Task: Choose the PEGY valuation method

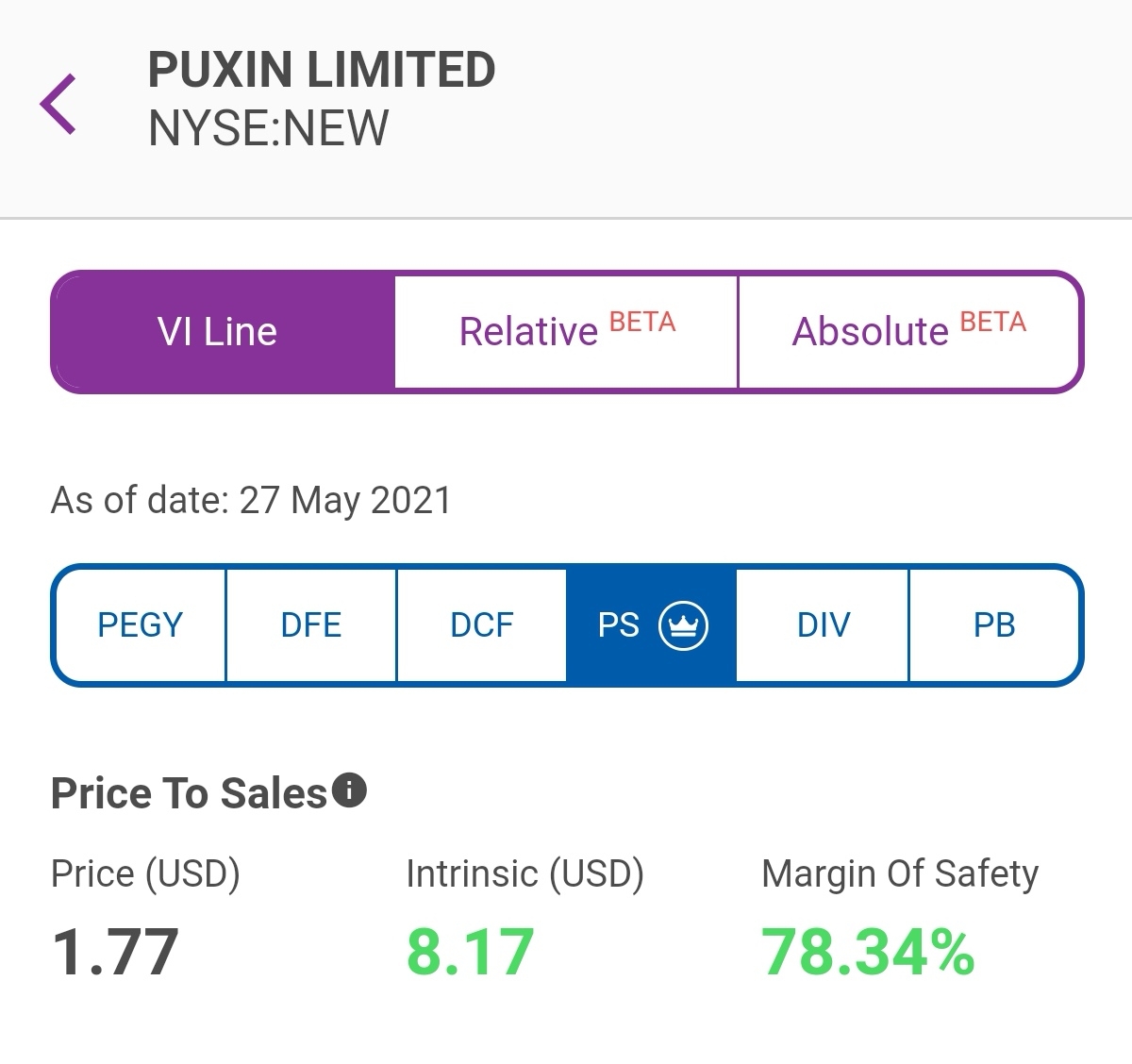Action: (140, 625)
